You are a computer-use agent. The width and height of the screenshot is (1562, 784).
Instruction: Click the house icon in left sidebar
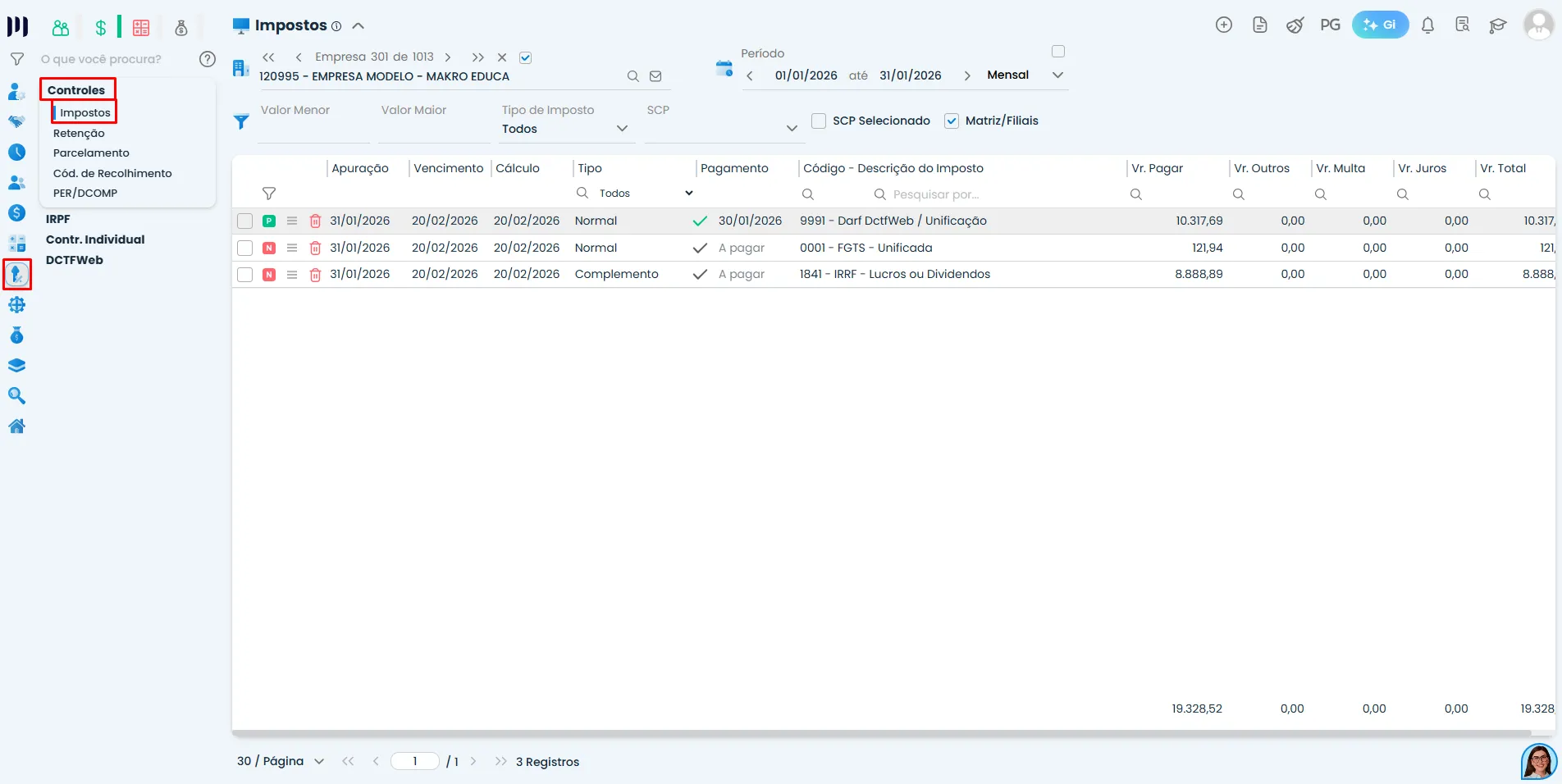pos(16,426)
